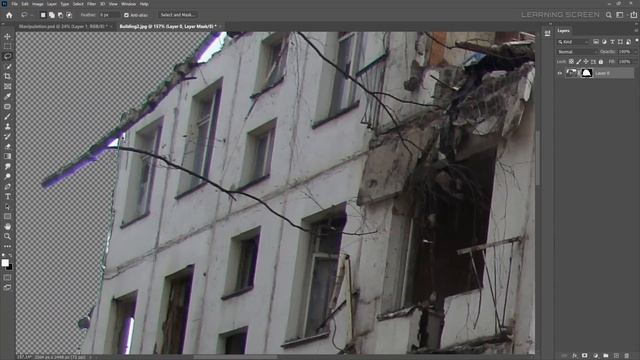Toggle Anti-alias checkbox

126,15
